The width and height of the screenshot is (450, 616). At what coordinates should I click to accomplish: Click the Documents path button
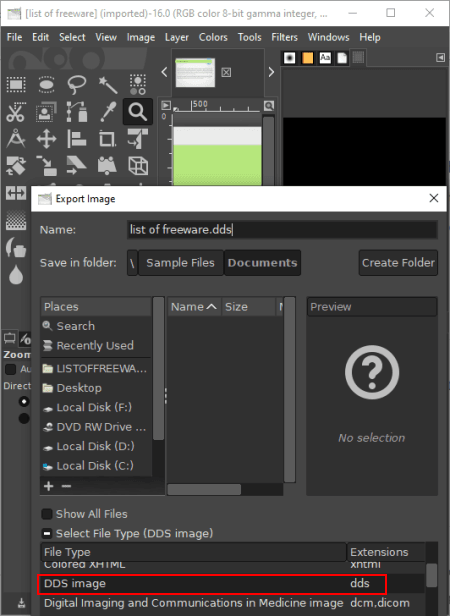262,262
